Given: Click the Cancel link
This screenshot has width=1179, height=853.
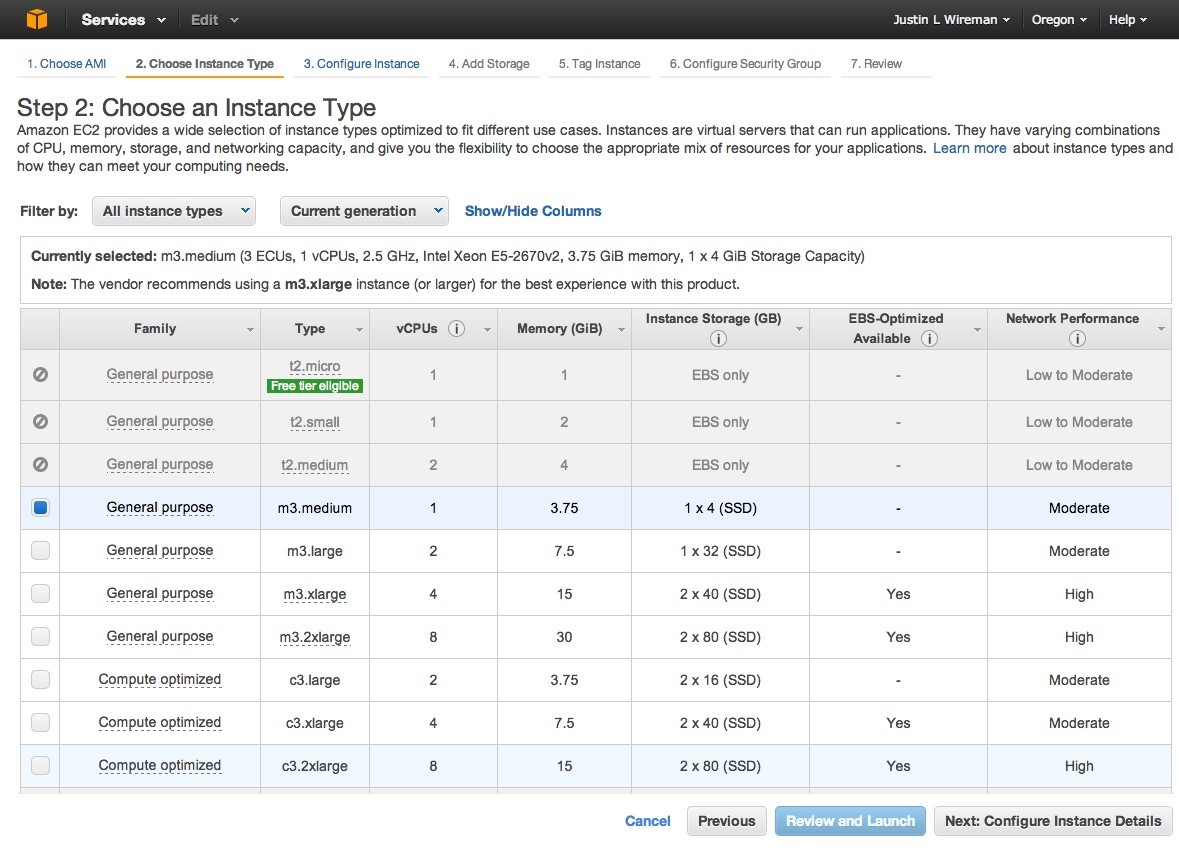Looking at the screenshot, I should [647, 821].
